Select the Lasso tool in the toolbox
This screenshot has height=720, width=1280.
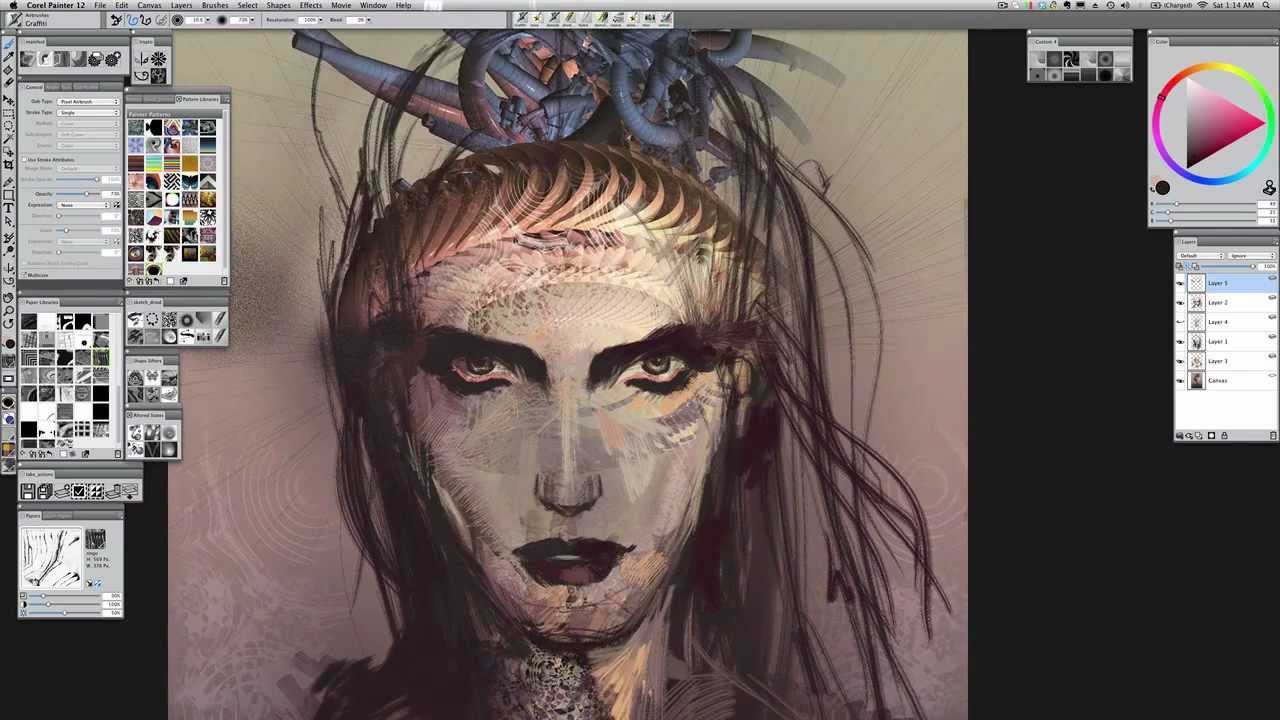9,125
